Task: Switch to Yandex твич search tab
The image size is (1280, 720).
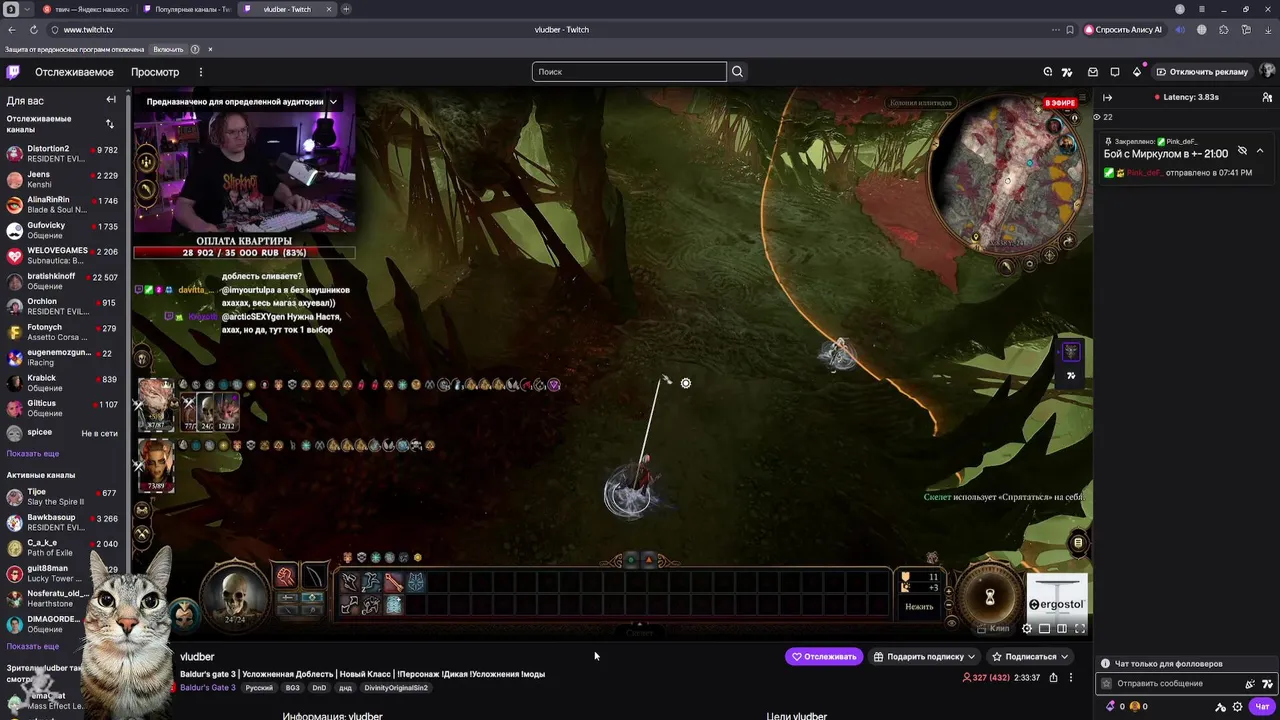Action: point(87,9)
